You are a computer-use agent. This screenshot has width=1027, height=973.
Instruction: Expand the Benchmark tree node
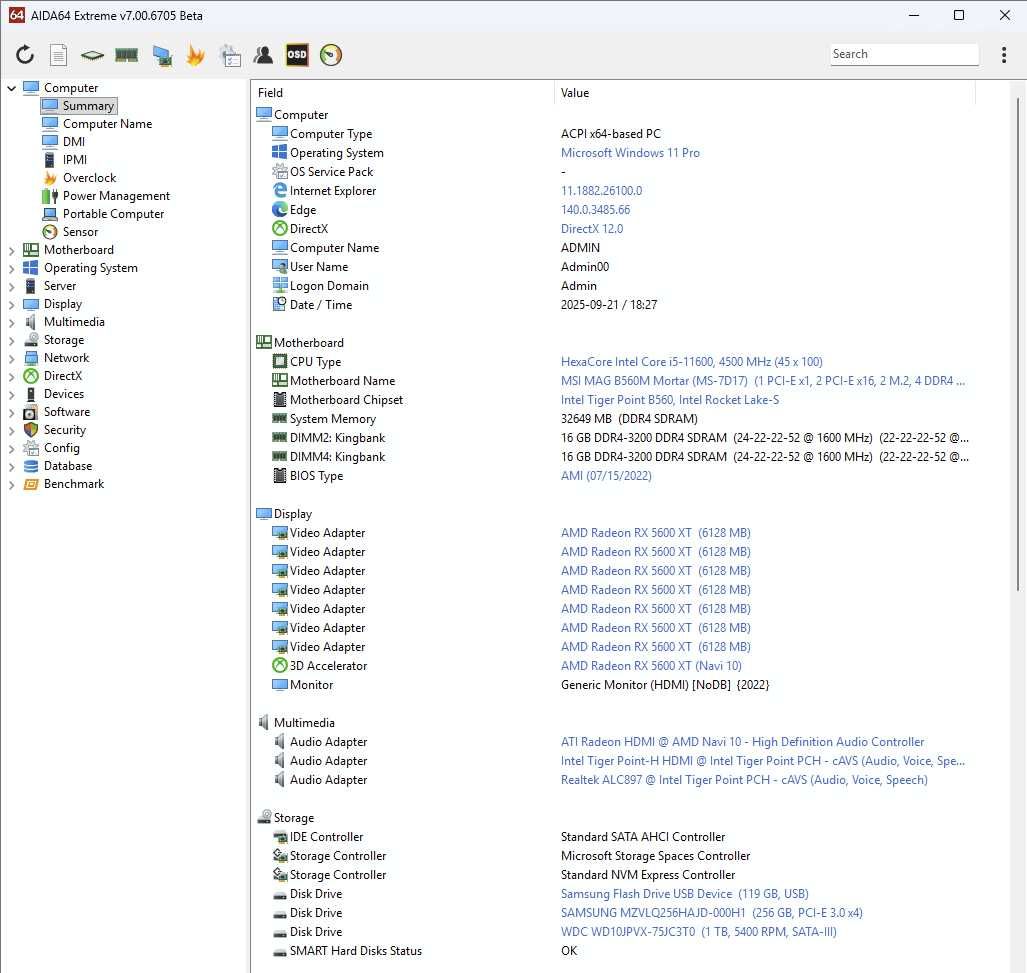point(11,484)
